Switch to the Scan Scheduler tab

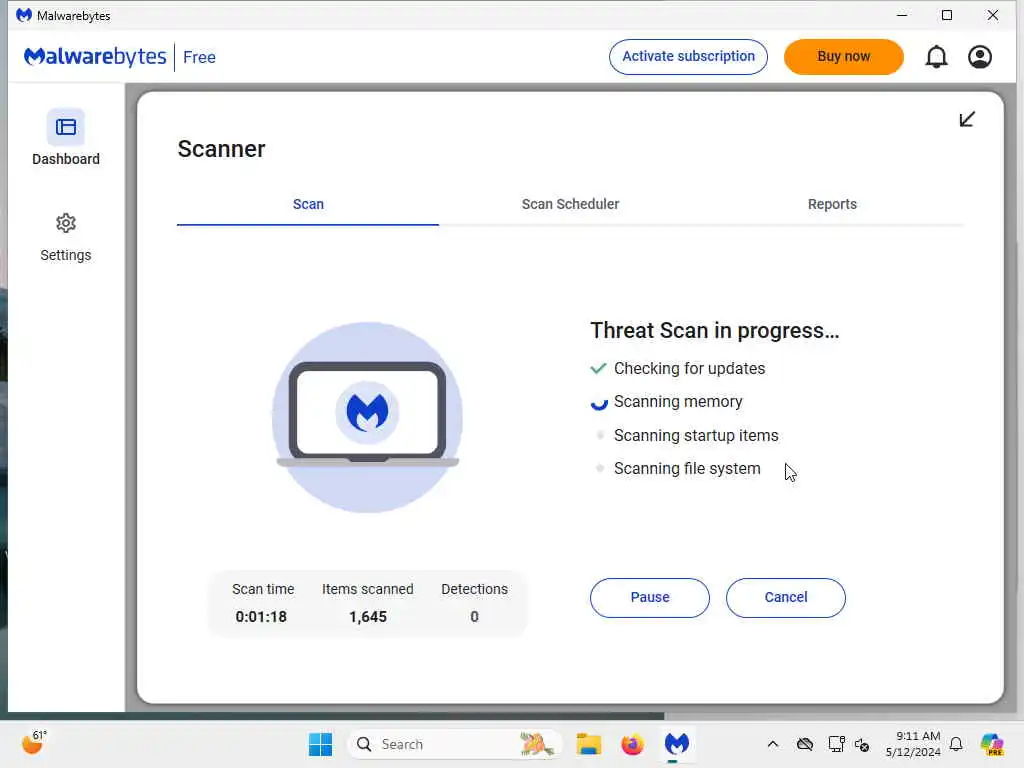pyautogui.click(x=570, y=204)
